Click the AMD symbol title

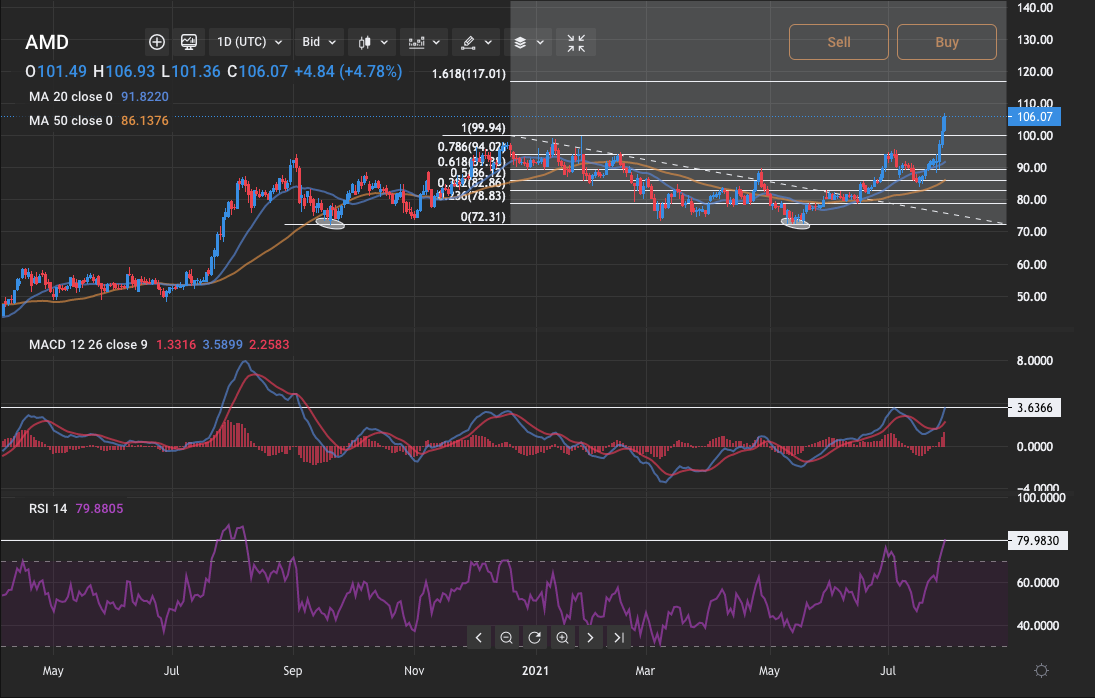click(47, 43)
